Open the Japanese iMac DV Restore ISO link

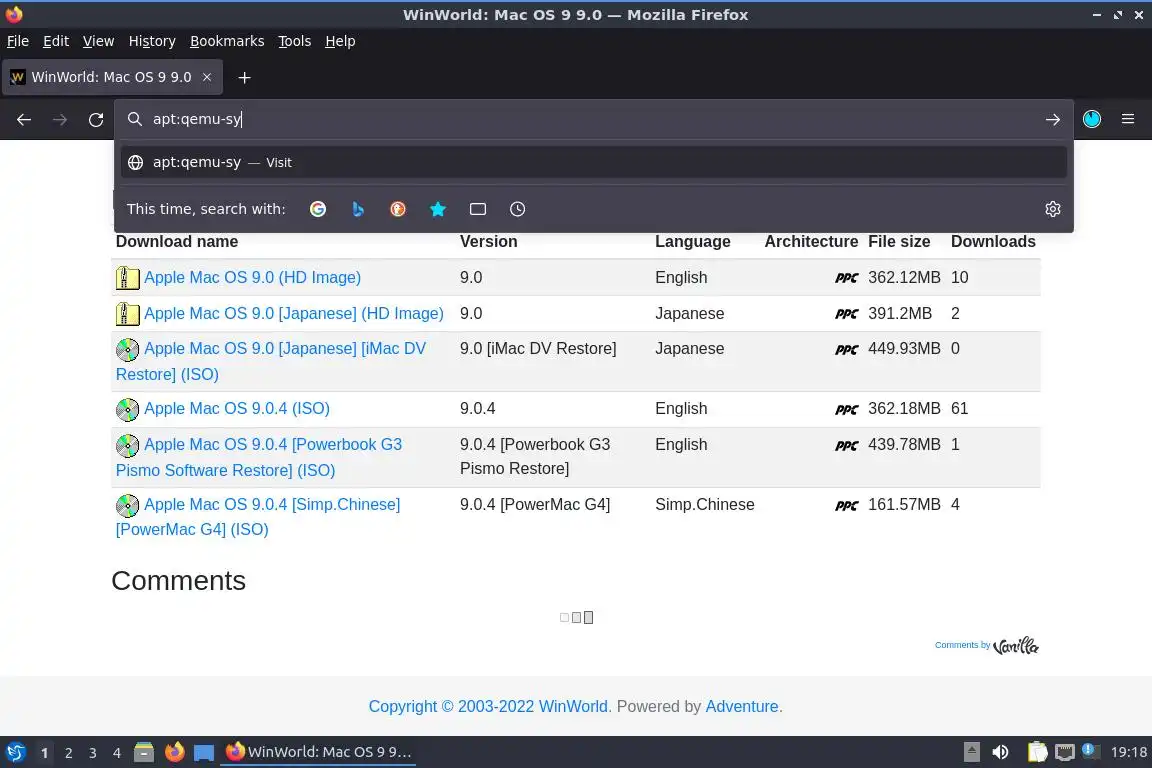(x=270, y=362)
